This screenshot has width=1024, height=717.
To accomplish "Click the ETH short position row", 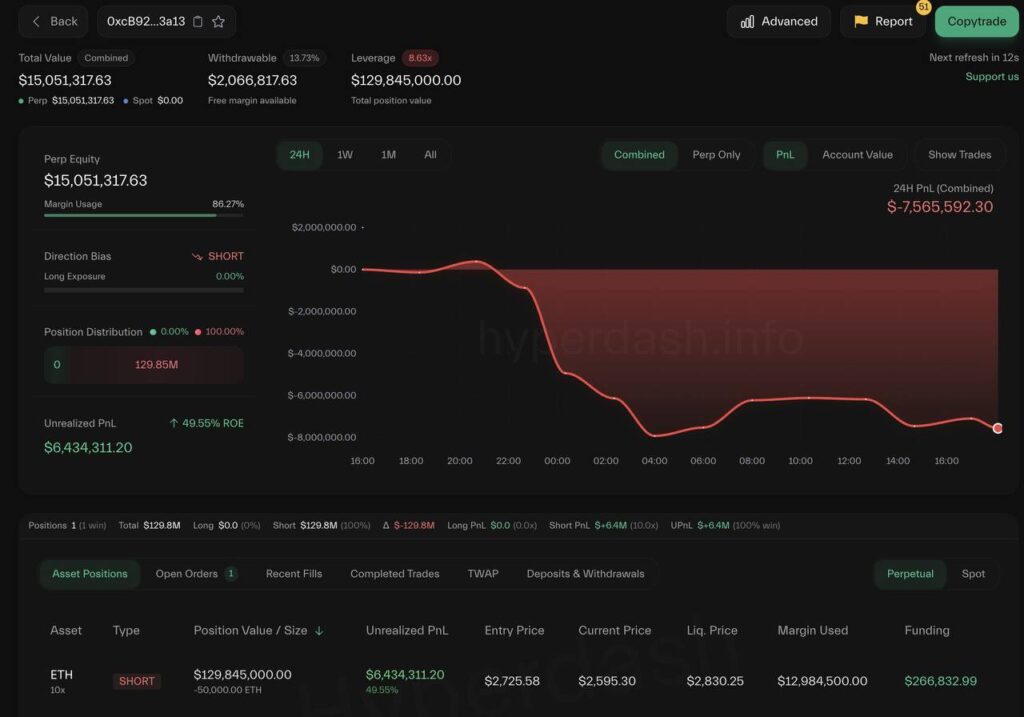I will 500,681.
